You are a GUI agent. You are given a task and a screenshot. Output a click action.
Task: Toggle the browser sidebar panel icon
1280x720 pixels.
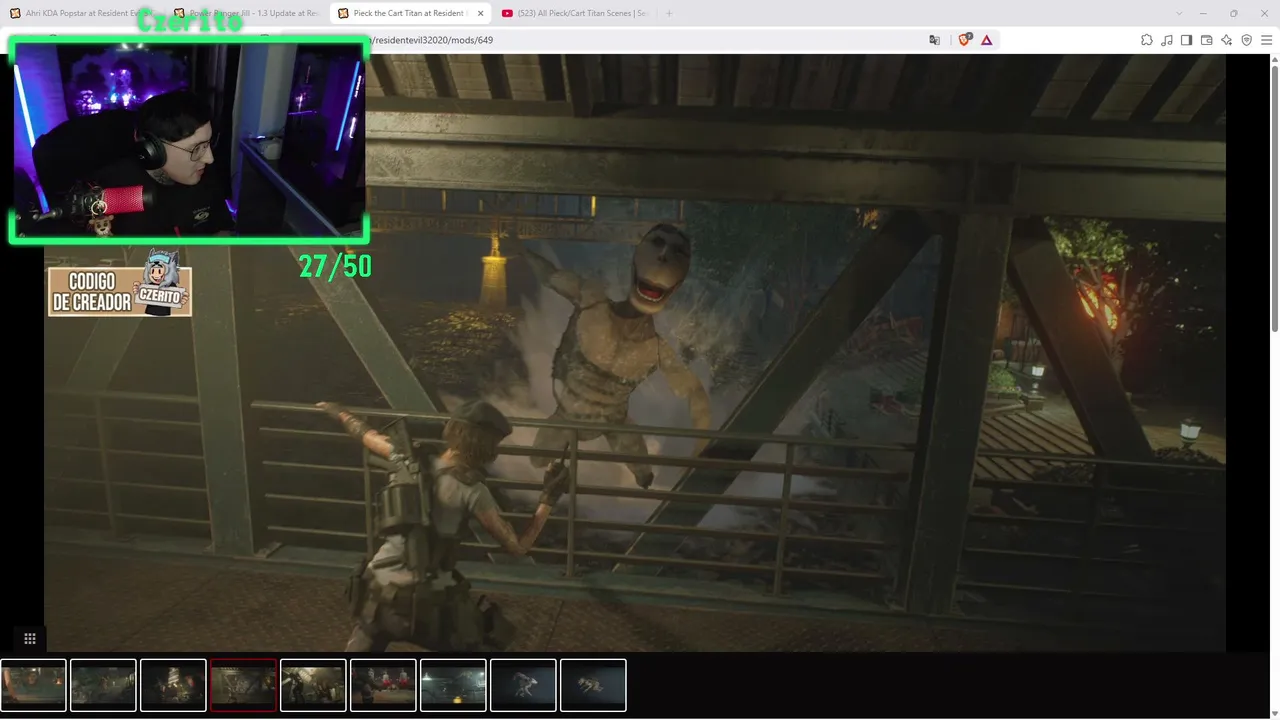click(1187, 40)
